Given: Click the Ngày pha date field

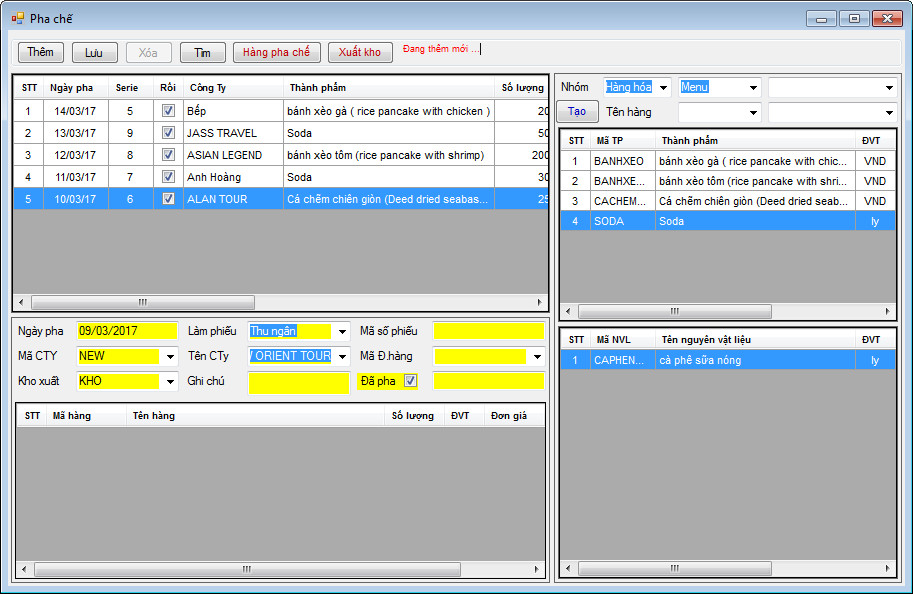Looking at the screenshot, I should [127, 331].
